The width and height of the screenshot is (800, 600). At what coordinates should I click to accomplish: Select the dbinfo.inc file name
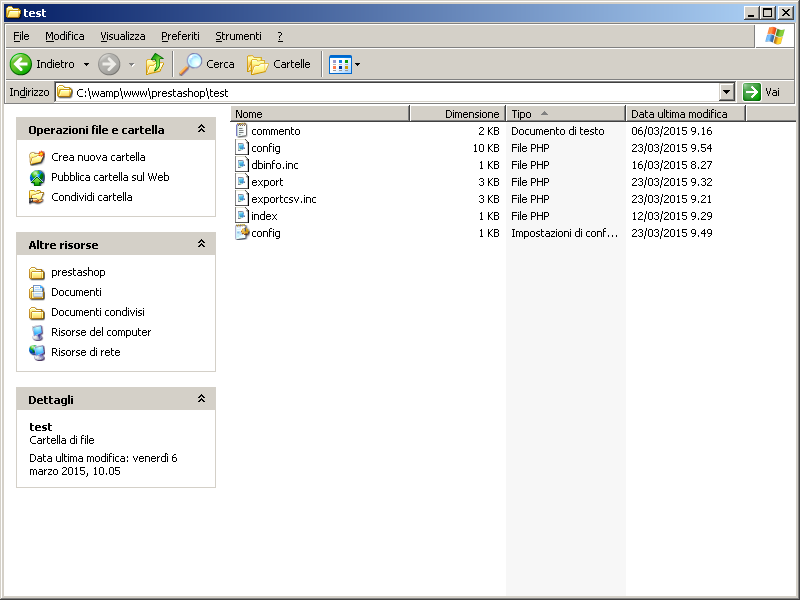click(274, 165)
